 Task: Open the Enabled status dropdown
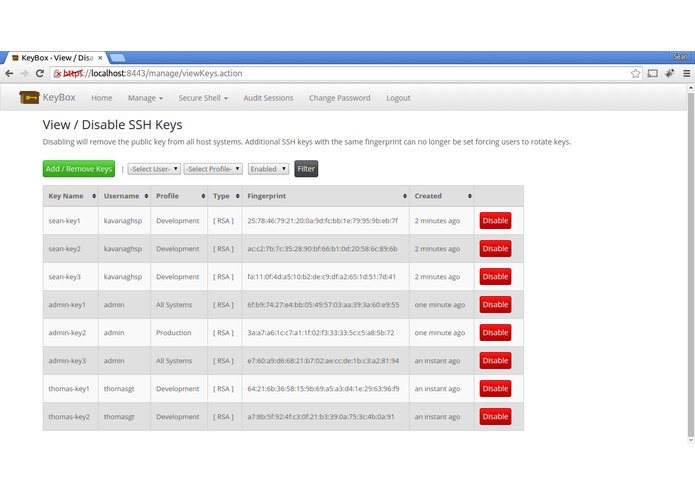(268, 169)
